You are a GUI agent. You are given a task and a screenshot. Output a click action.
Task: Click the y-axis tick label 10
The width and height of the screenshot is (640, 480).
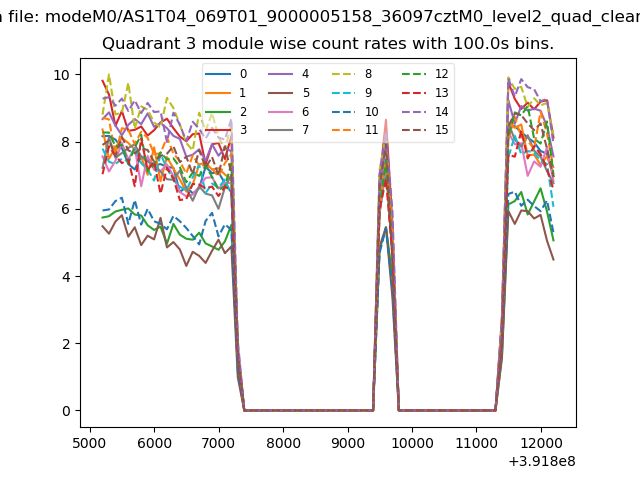pyautogui.click(x=61, y=75)
